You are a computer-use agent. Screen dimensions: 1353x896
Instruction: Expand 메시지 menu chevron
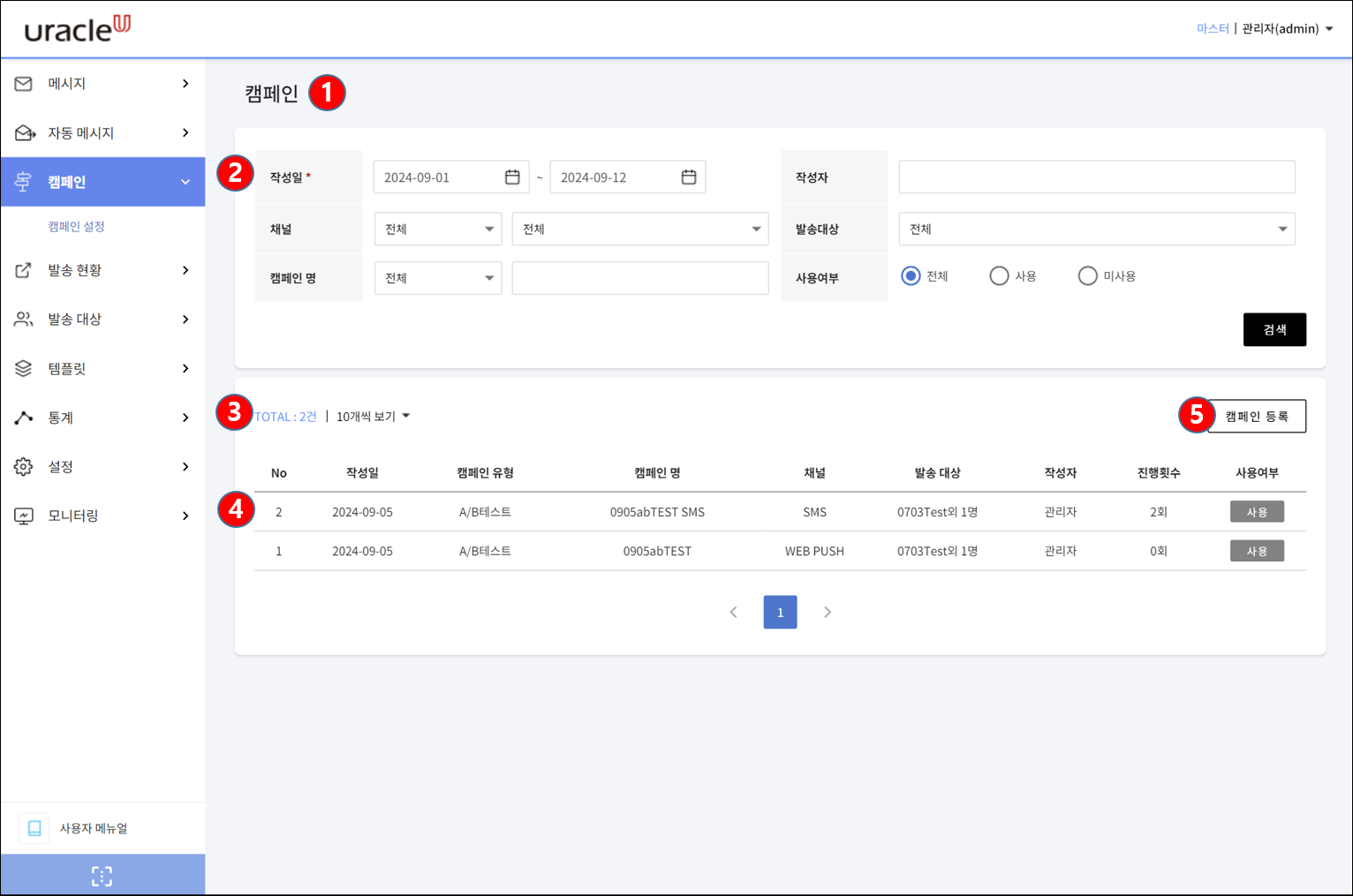(x=185, y=84)
